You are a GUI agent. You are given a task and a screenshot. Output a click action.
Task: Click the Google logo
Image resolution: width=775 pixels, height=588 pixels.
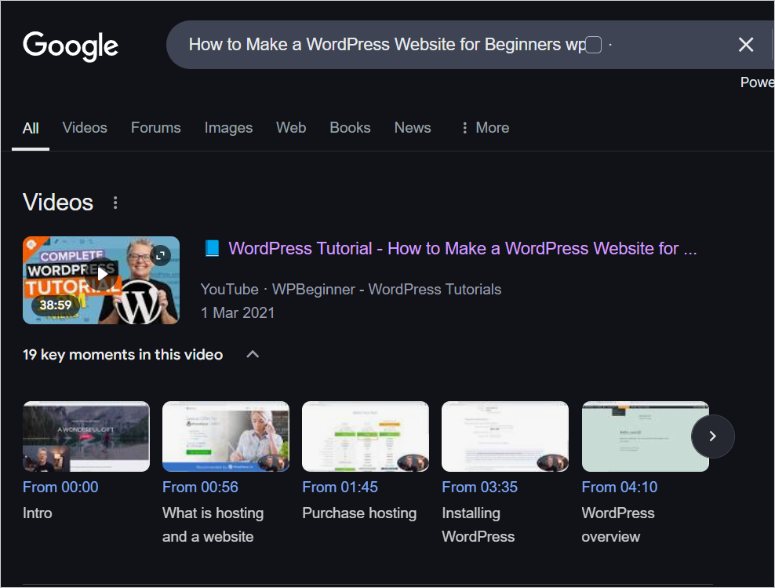(x=70, y=46)
